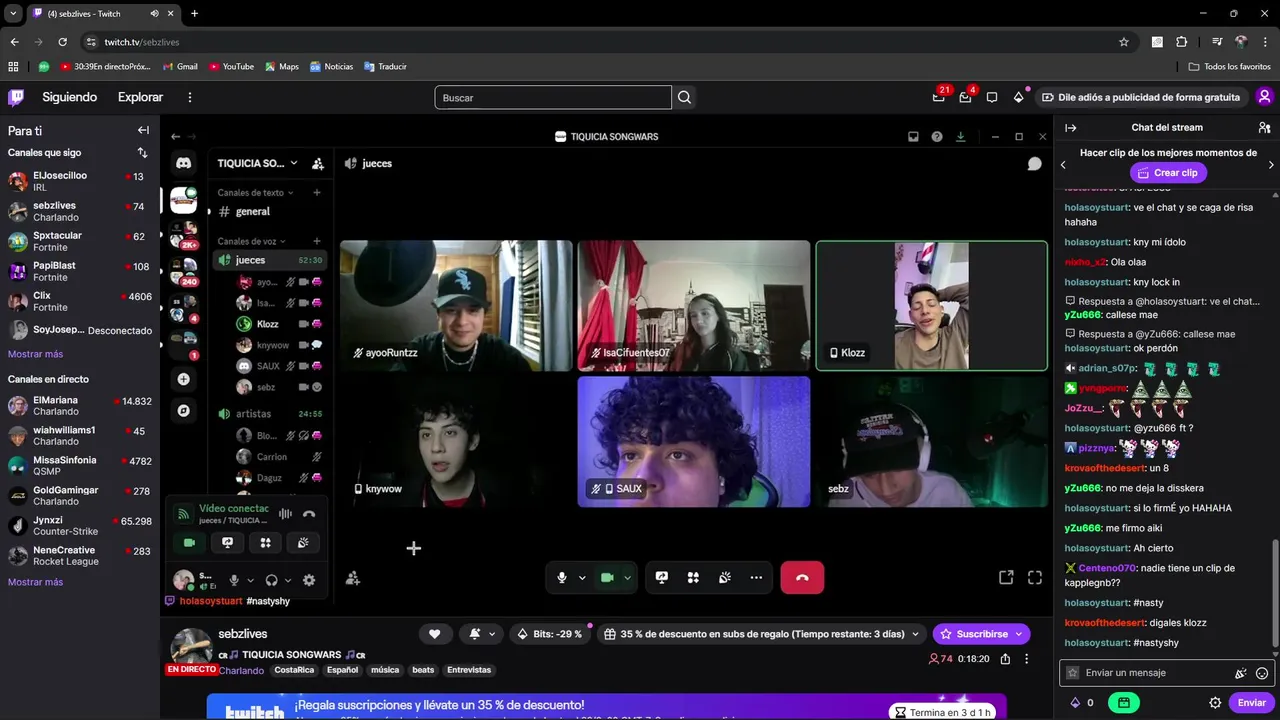Image resolution: width=1280 pixels, height=720 pixels.
Task: Click the Buscar search box
Action: click(x=553, y=97)
